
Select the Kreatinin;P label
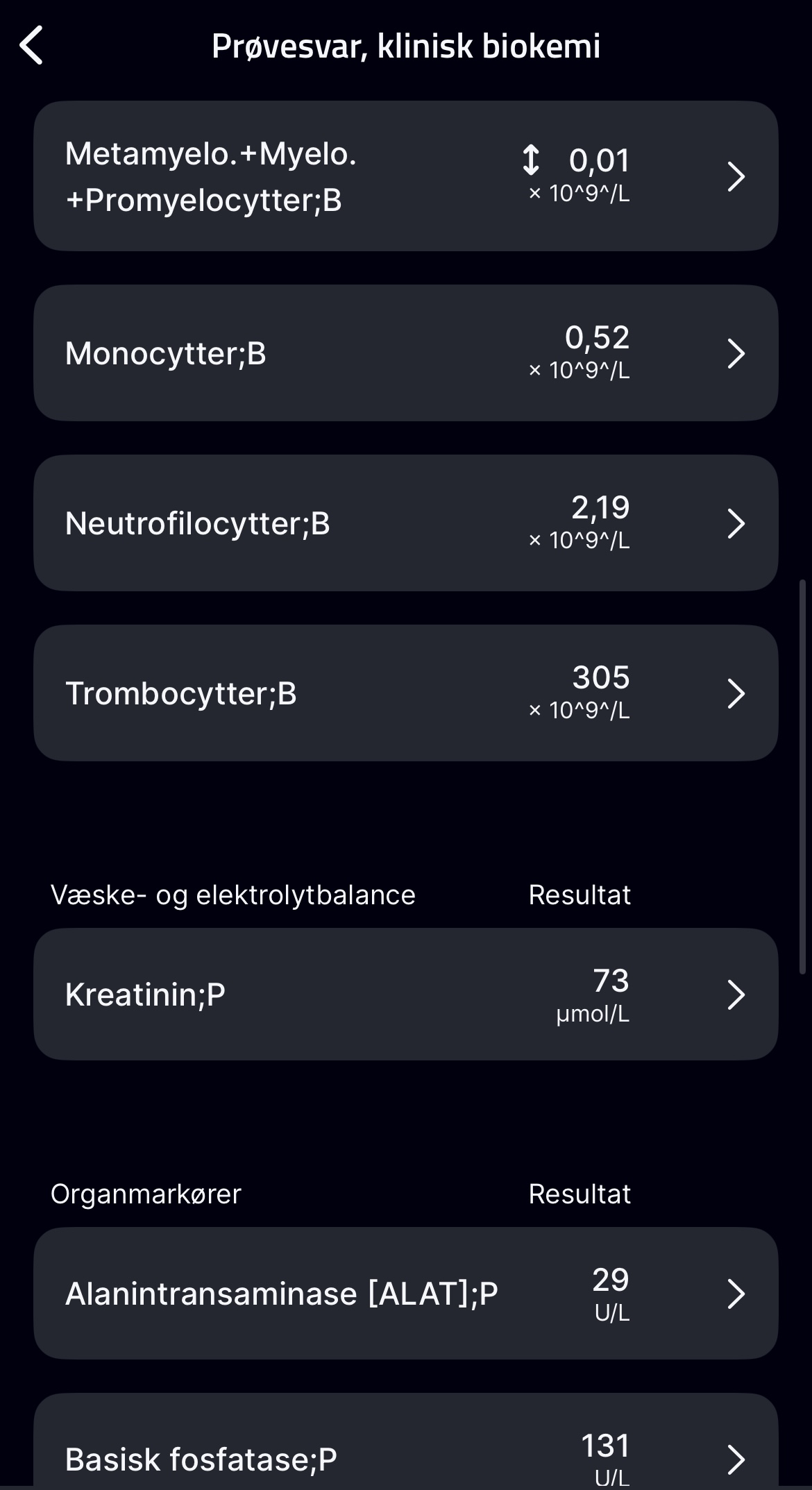click(x=145, y=994)
